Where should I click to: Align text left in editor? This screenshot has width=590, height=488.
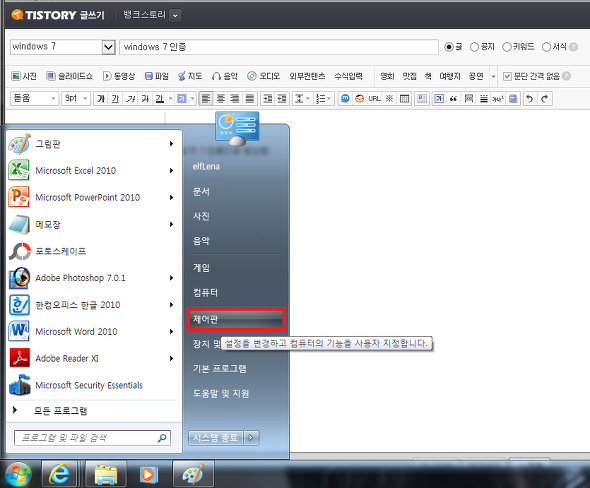coord(205,99)
